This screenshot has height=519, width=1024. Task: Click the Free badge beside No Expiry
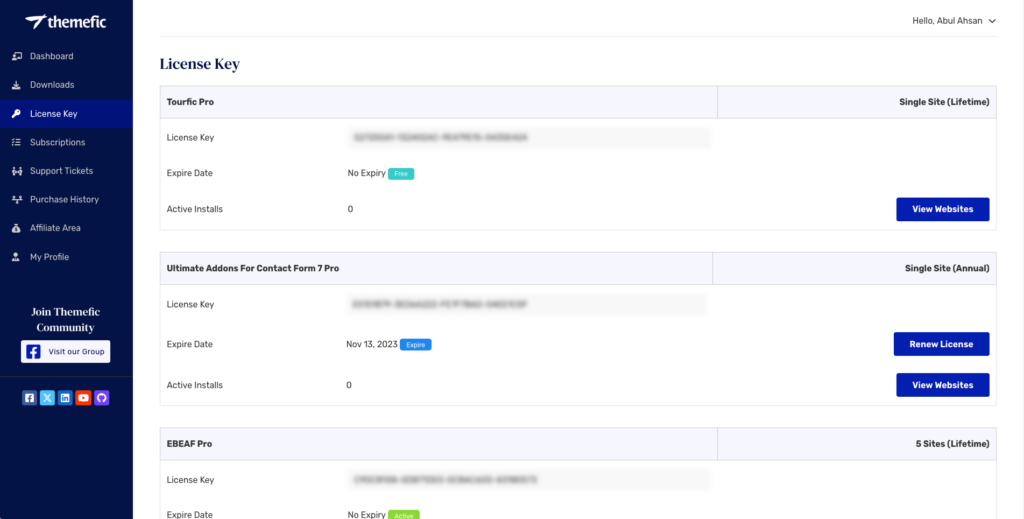tap(401, 174)
